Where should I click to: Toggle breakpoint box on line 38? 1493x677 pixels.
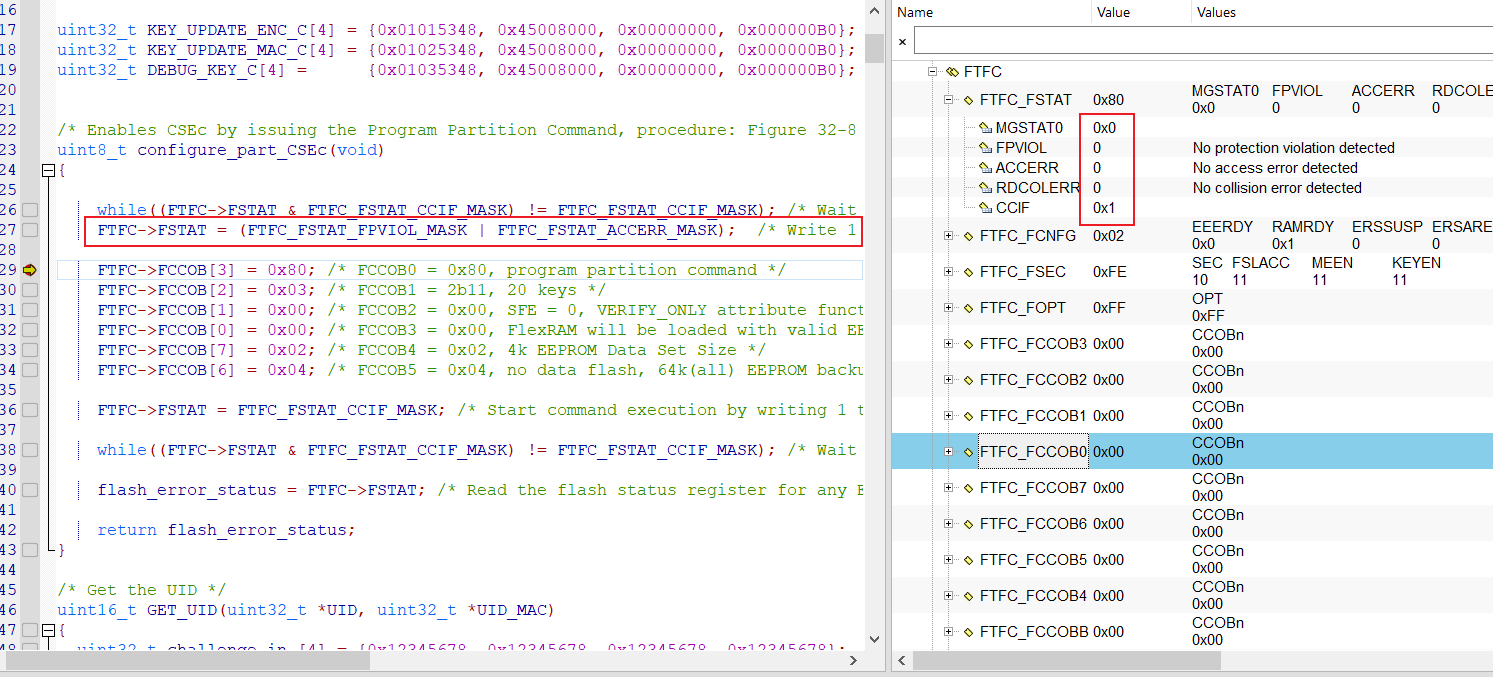[30, 450]
